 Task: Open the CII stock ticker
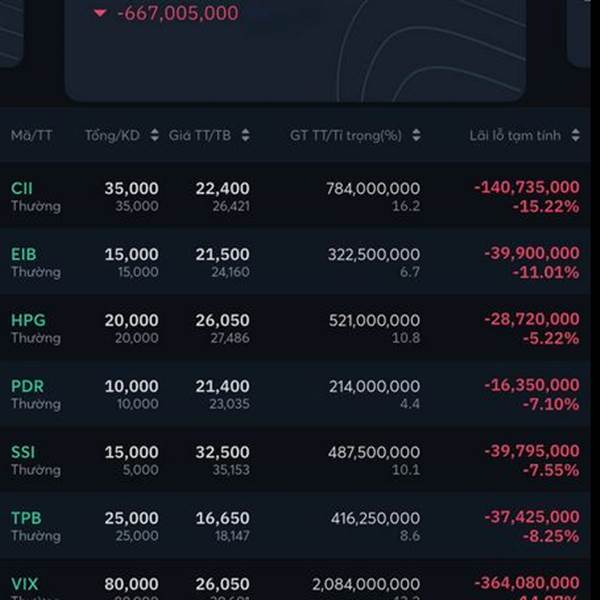click(x=22, y=188)
